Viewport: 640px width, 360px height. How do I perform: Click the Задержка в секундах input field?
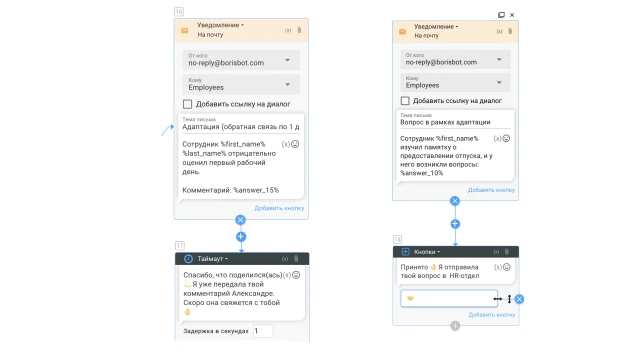263,331
